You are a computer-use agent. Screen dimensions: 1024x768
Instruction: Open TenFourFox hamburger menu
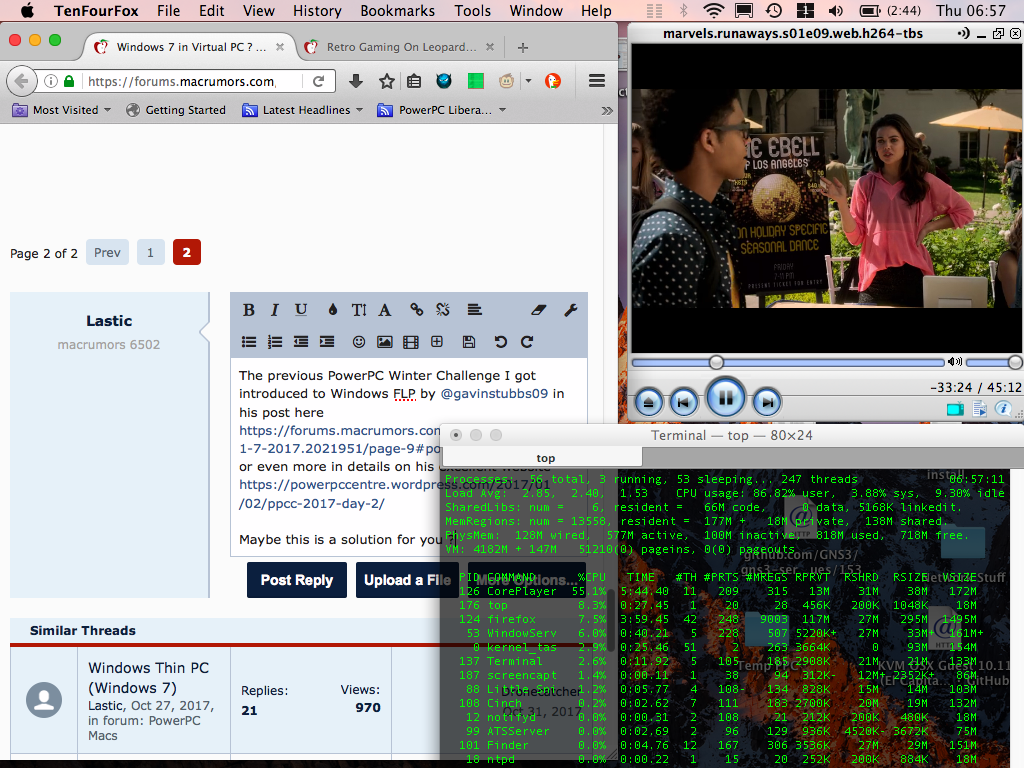coord(596,80)
